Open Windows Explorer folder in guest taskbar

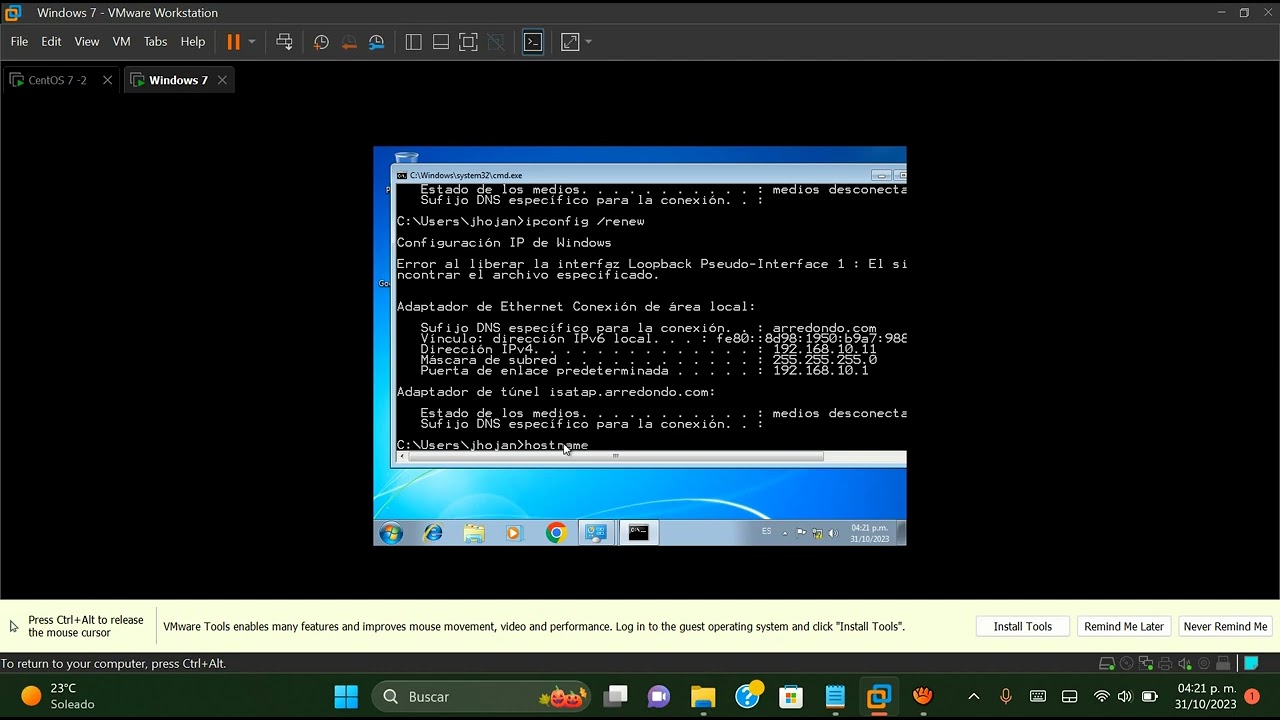[x=474, y=533]
